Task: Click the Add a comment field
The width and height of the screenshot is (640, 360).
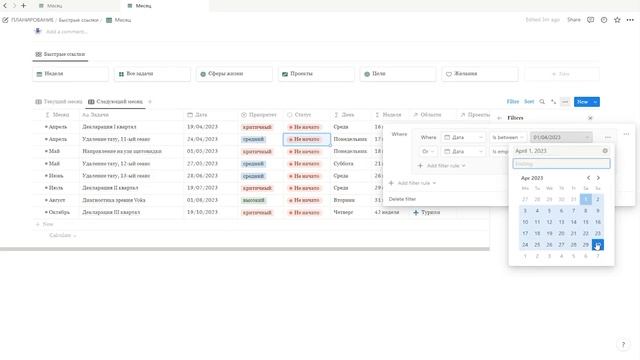Action: (x=67, y=31)
